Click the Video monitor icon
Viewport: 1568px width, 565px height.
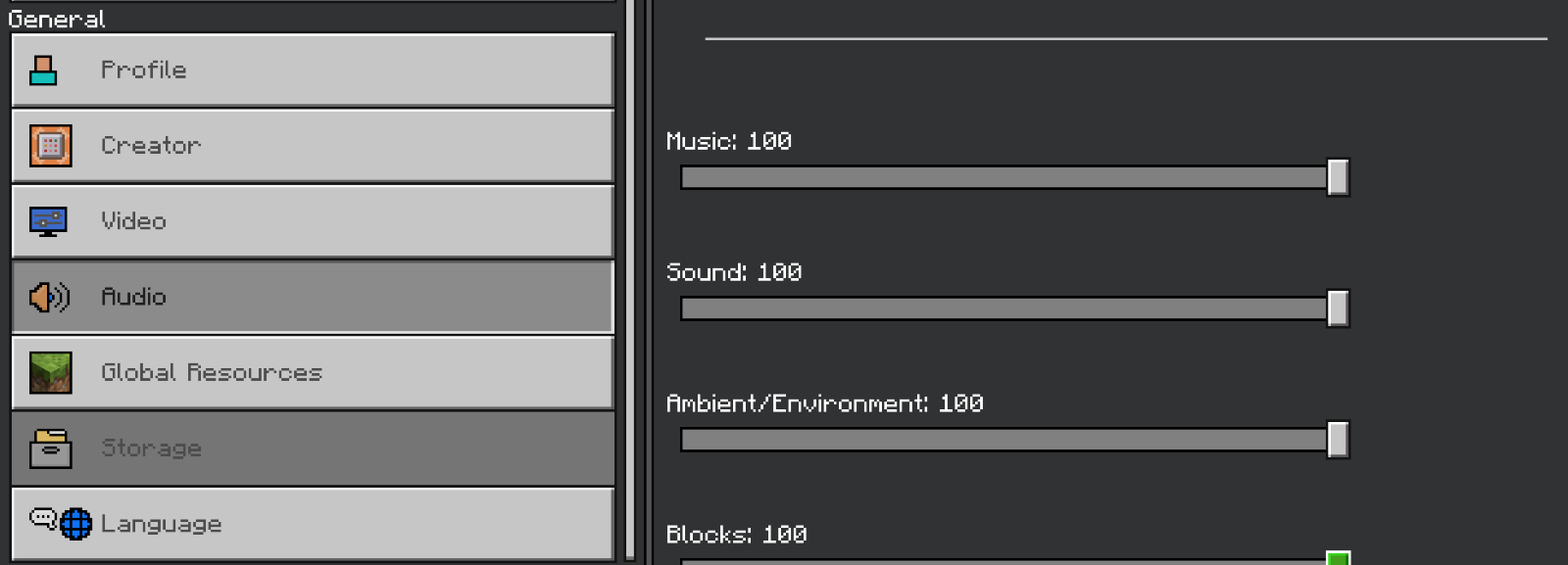coord(48,221)
